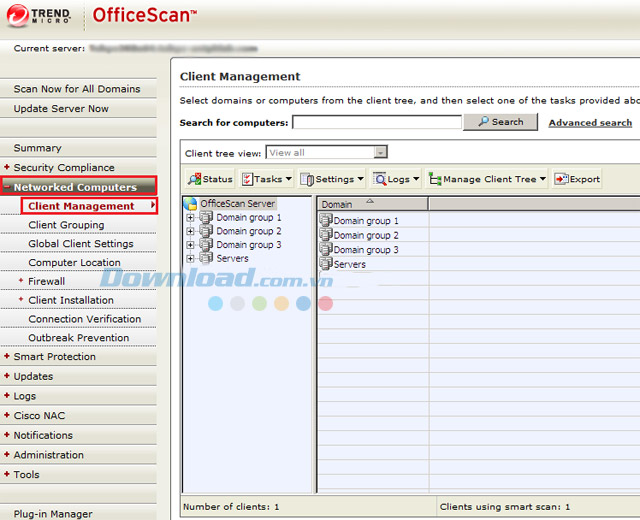Open Computer Location page
Image resolution: width=640 pixels, height=520 pixels.
[x=74, y=262]
